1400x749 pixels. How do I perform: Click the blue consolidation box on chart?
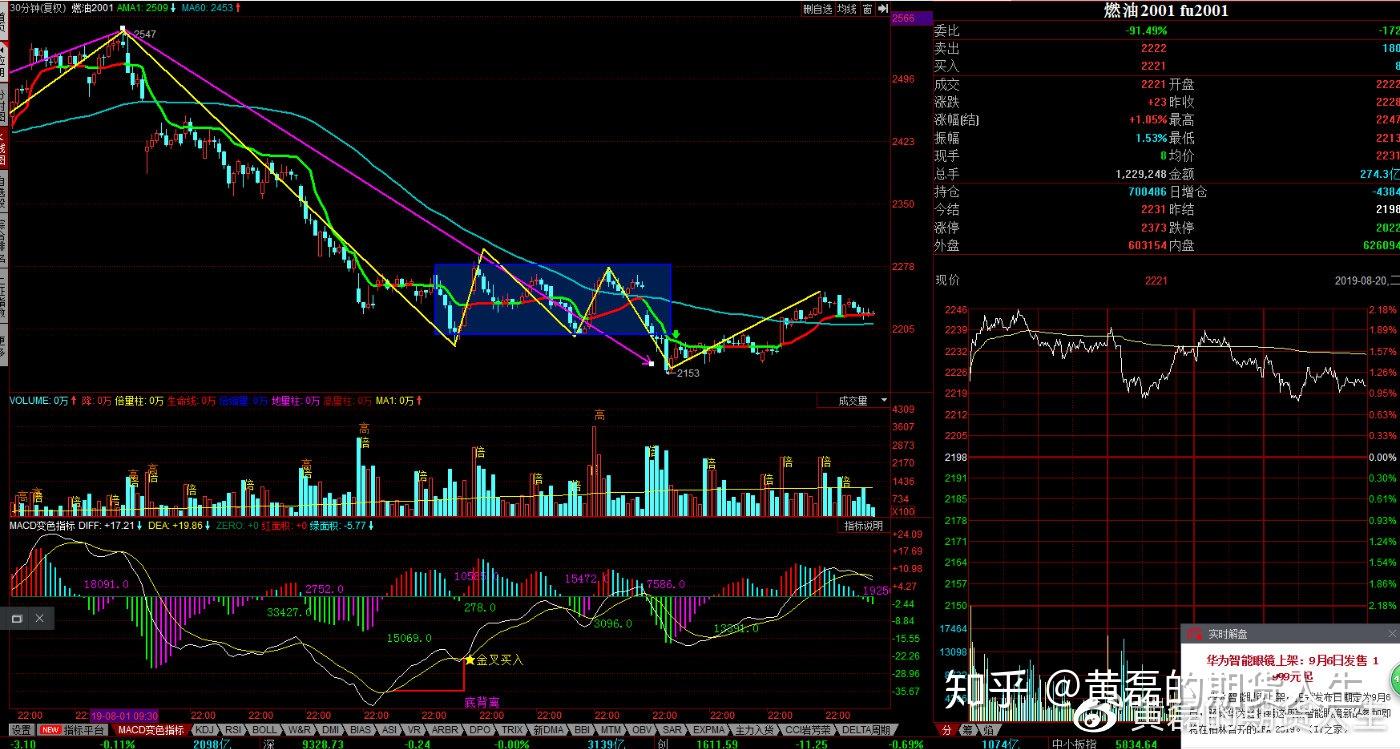[552, 300]
